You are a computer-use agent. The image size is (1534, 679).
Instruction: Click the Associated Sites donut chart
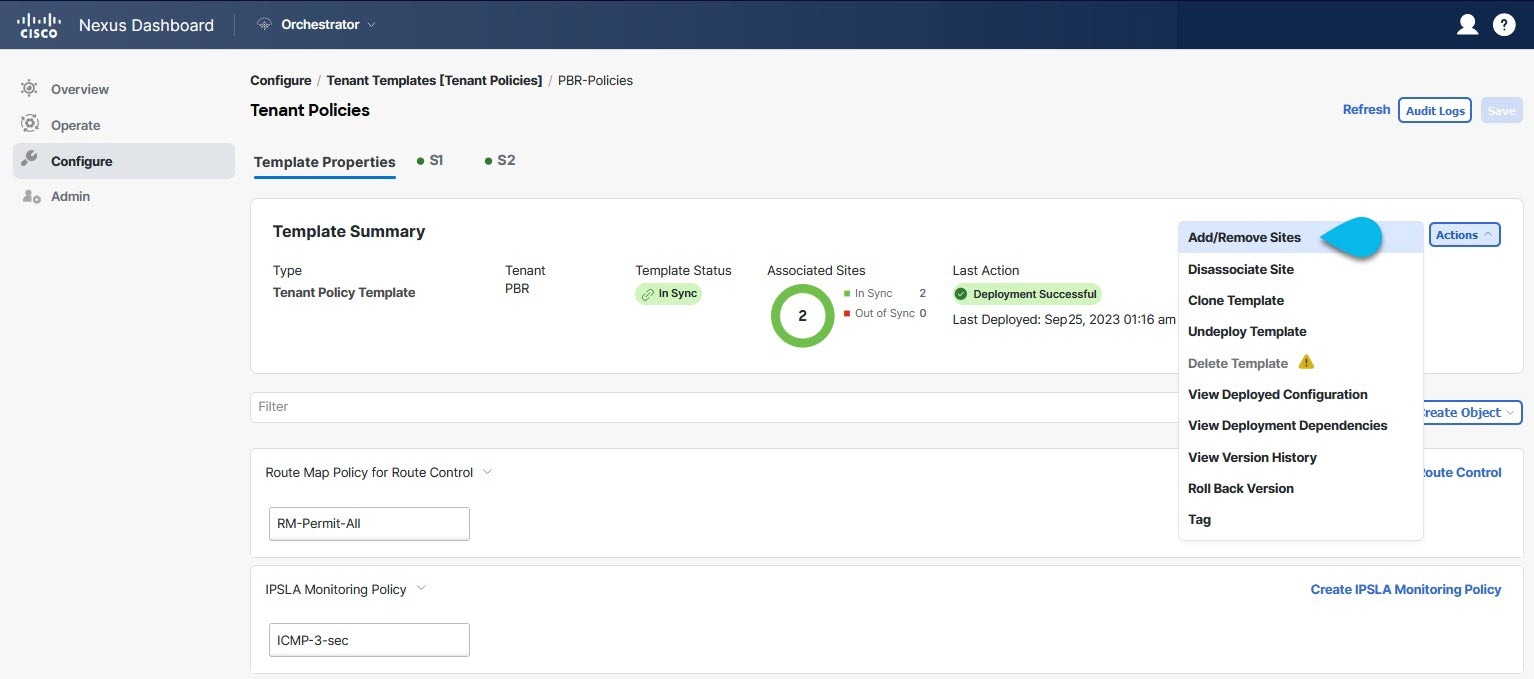click(x=802, y=316)
